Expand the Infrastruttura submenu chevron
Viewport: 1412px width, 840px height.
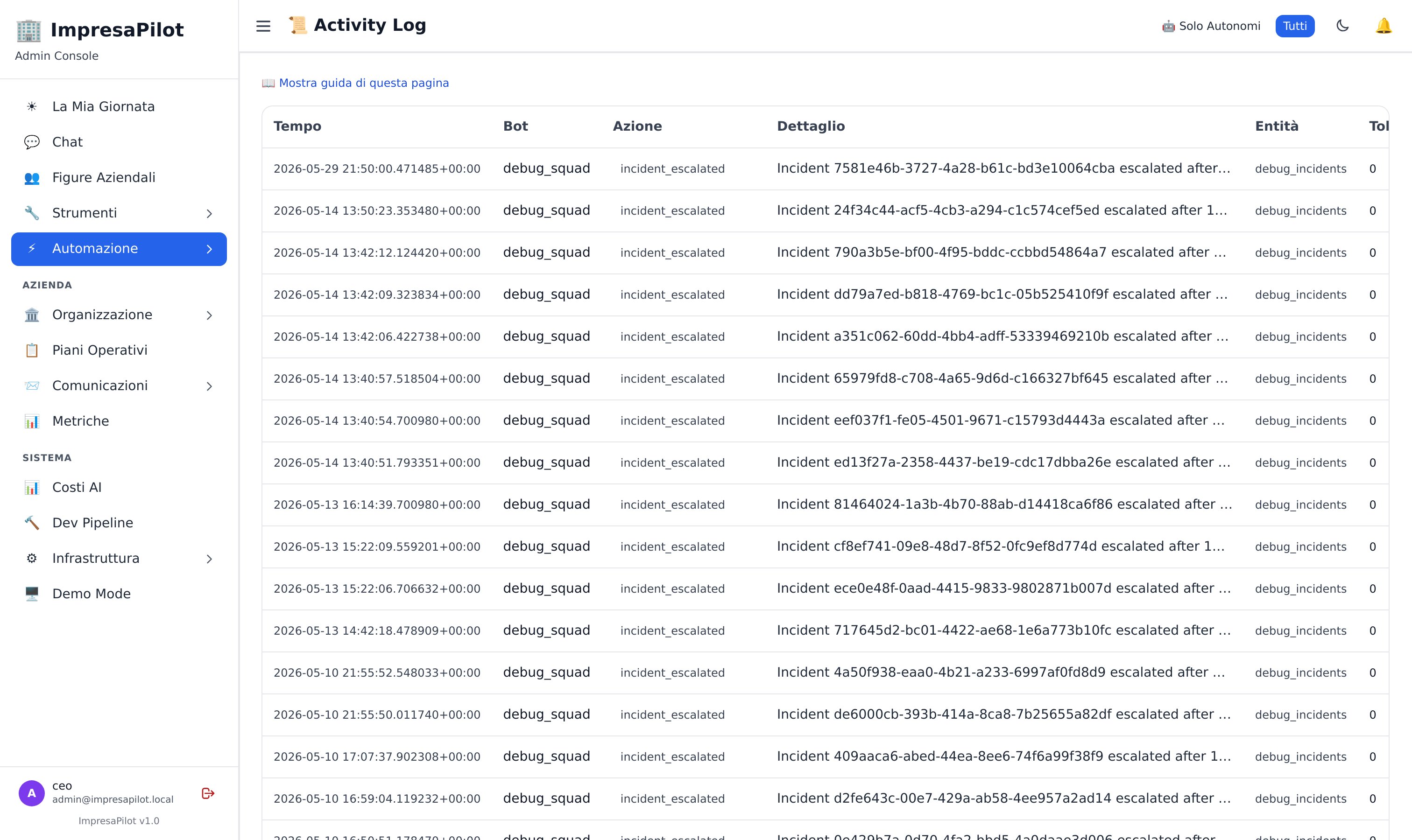click(x=209, y=559)
